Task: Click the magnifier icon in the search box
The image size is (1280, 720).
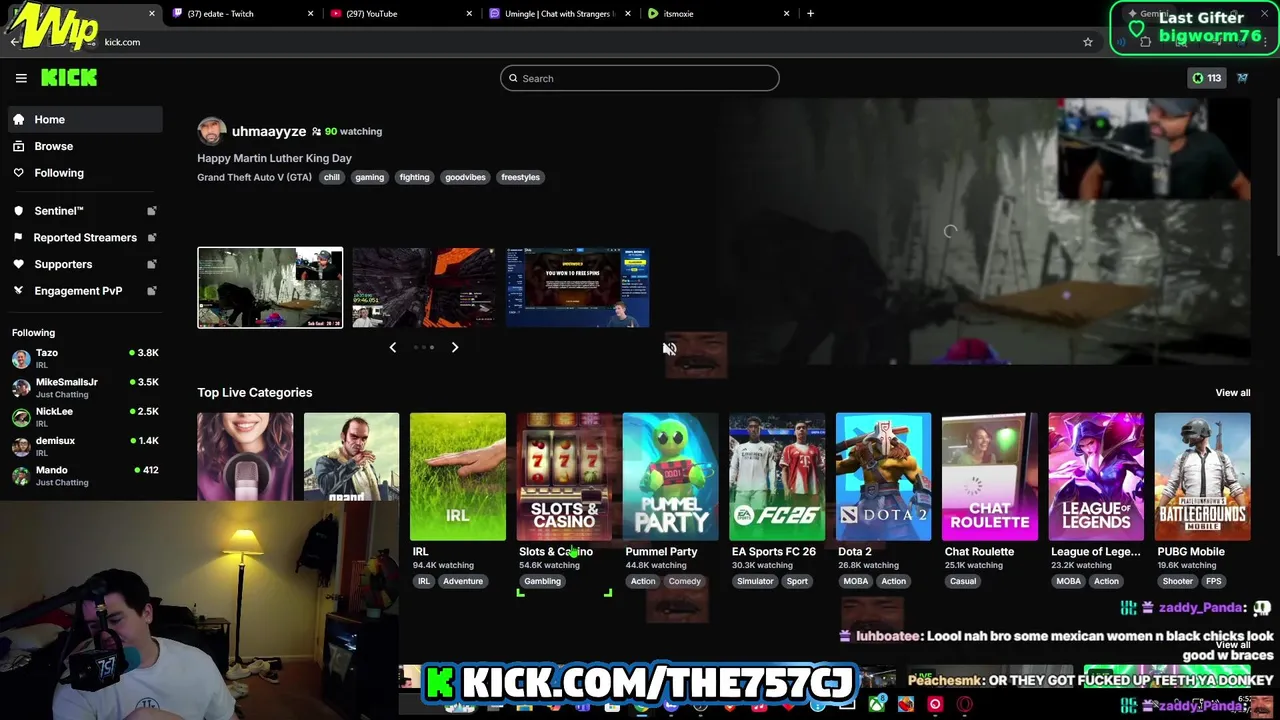Action: pos(513,78)
